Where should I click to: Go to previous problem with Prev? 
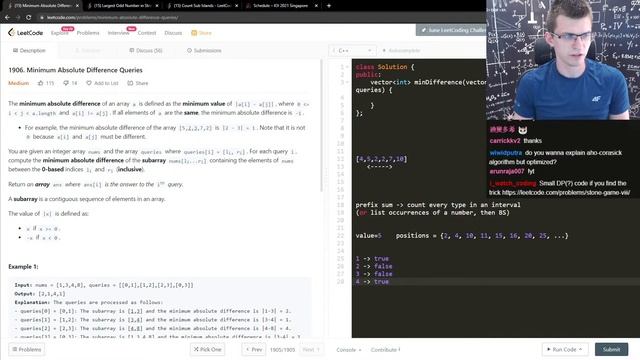point(253,349)
